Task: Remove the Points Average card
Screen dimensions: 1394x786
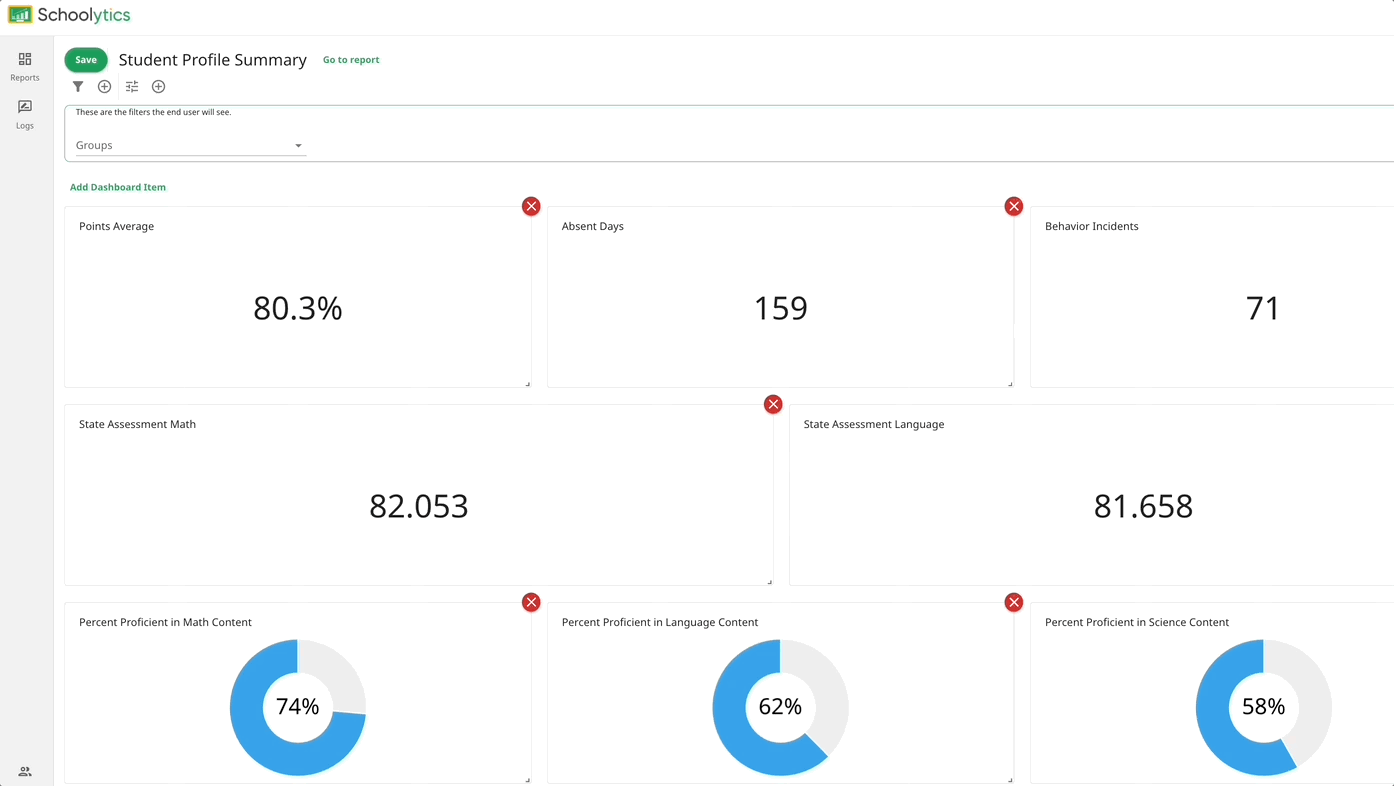Action: point(531,206)
